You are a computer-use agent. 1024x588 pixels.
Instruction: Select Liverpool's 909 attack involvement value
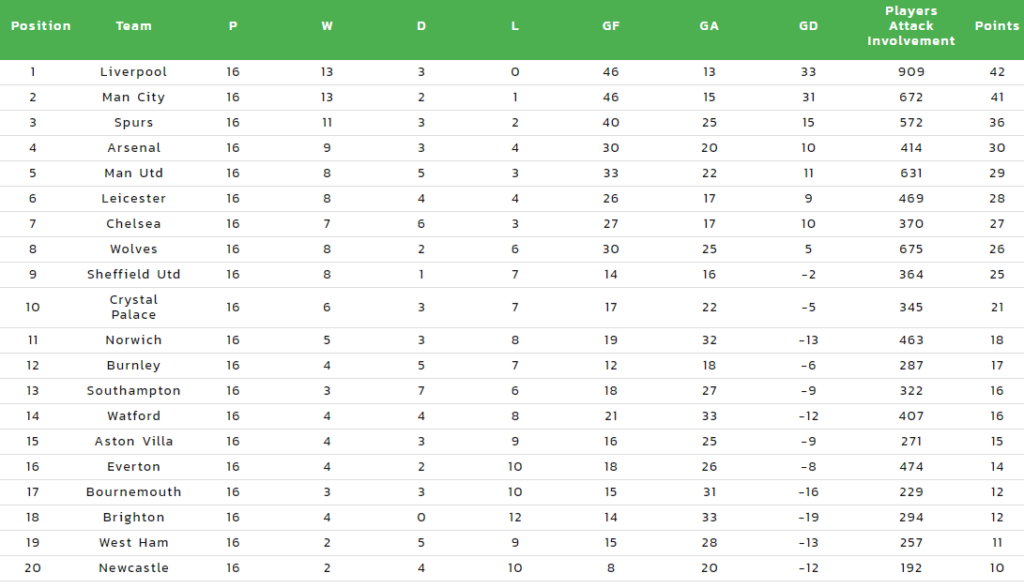911,72
